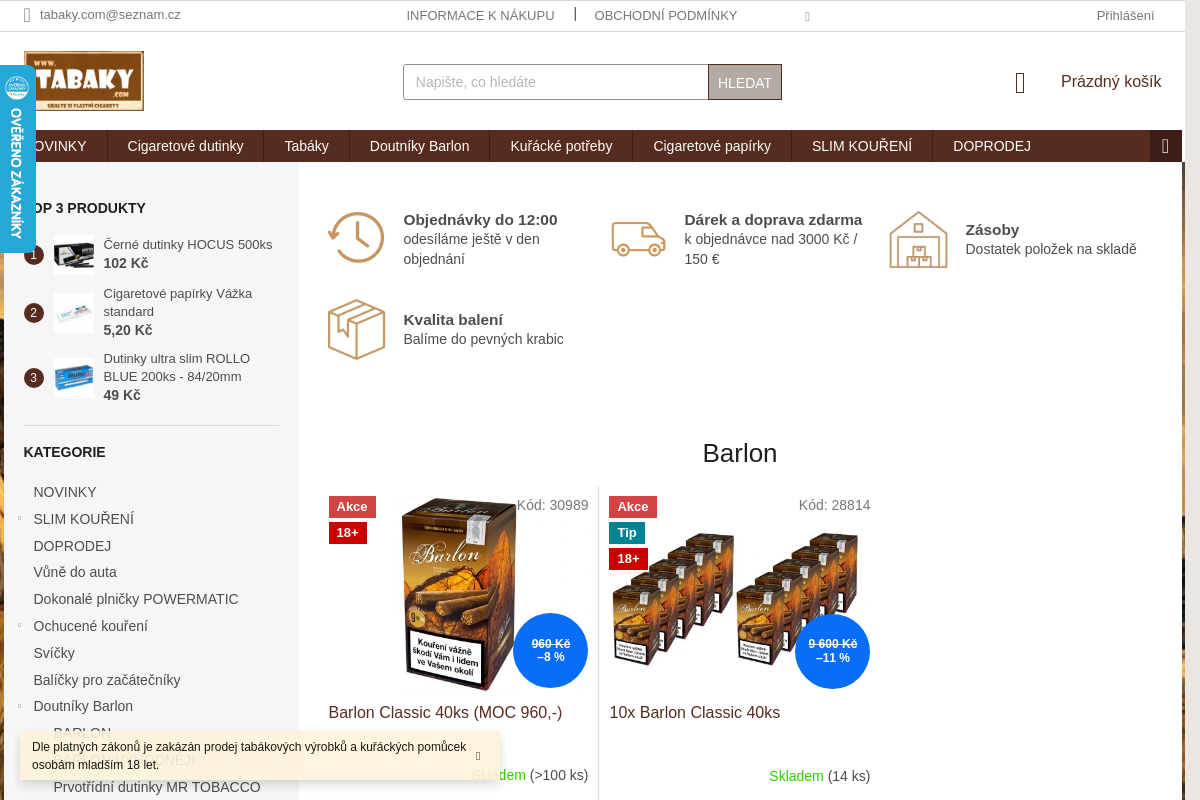Click the 5,20 Kč price

128,330
